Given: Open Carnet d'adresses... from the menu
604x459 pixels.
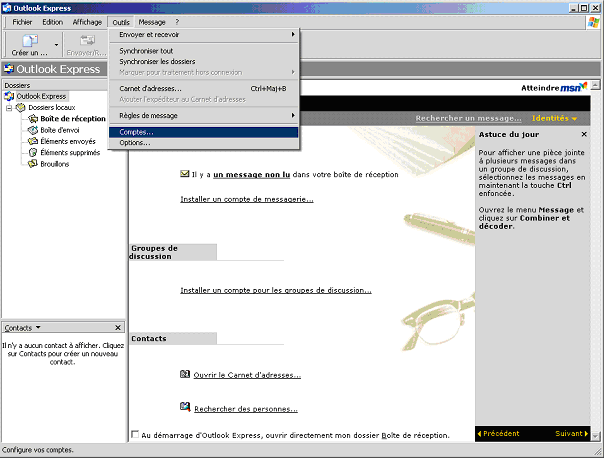Looking at the screenshot, I should [x=204, y=89].
